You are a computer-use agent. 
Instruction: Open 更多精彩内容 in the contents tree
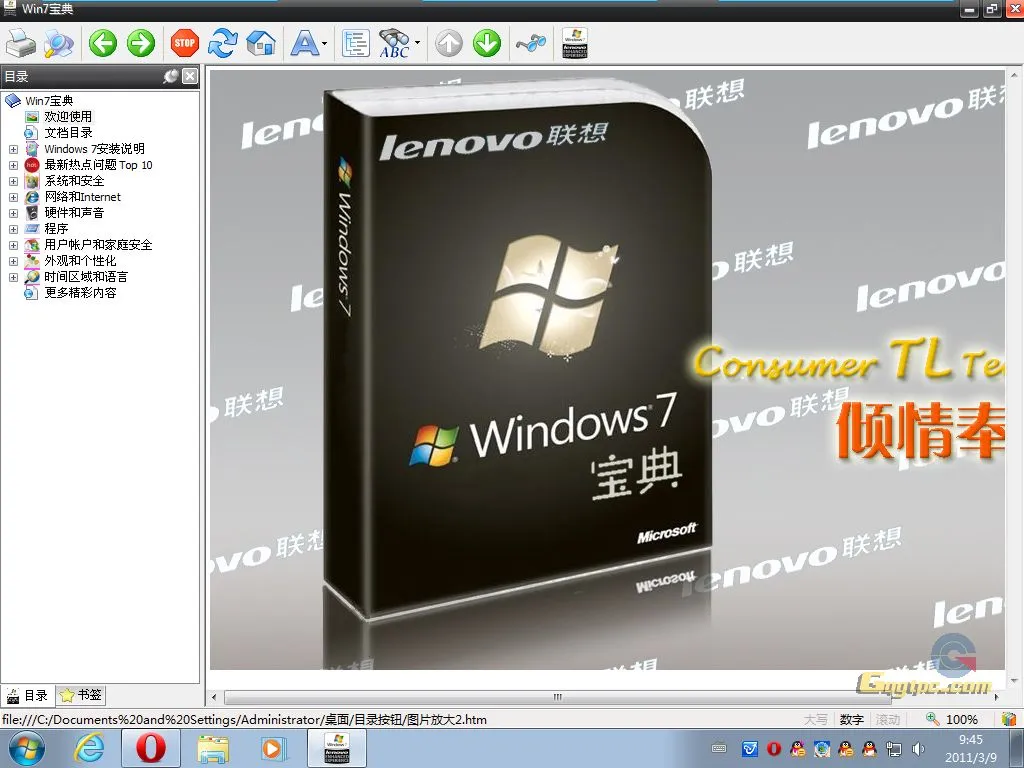[80, 293]
